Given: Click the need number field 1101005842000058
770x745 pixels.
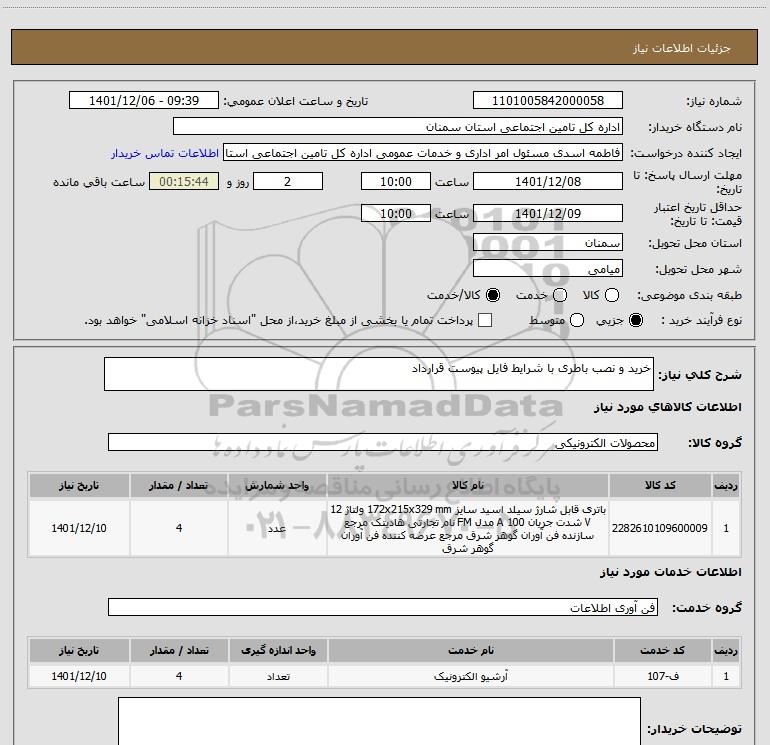Looking at the screenshot, I should coord(548,101).
